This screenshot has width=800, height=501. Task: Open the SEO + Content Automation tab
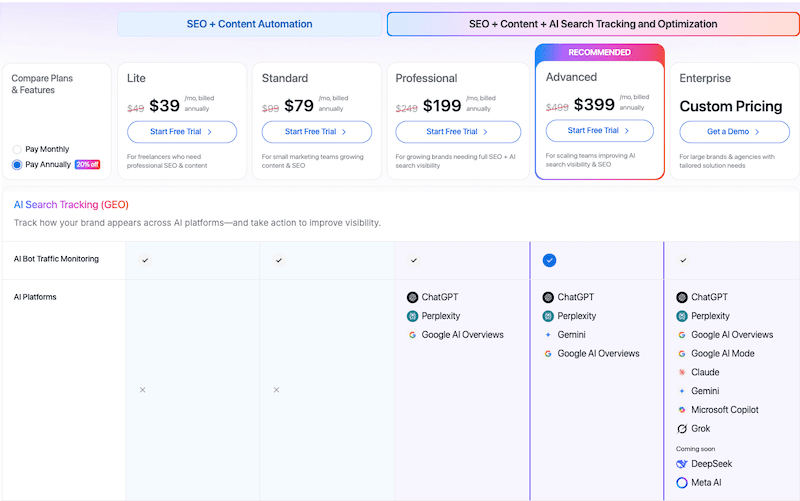point(250,24)
